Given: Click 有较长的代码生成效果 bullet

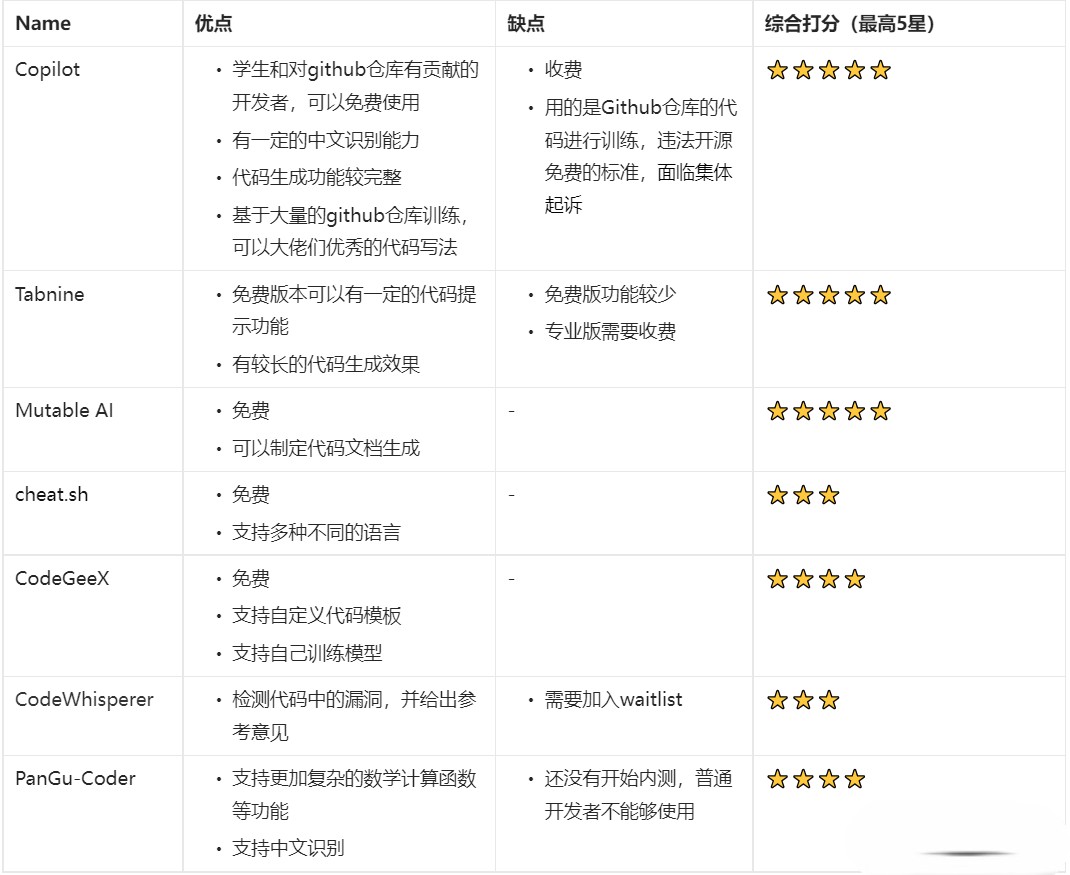Looking at the screenshot, I should pyautogui.click(x=326, y=364).
